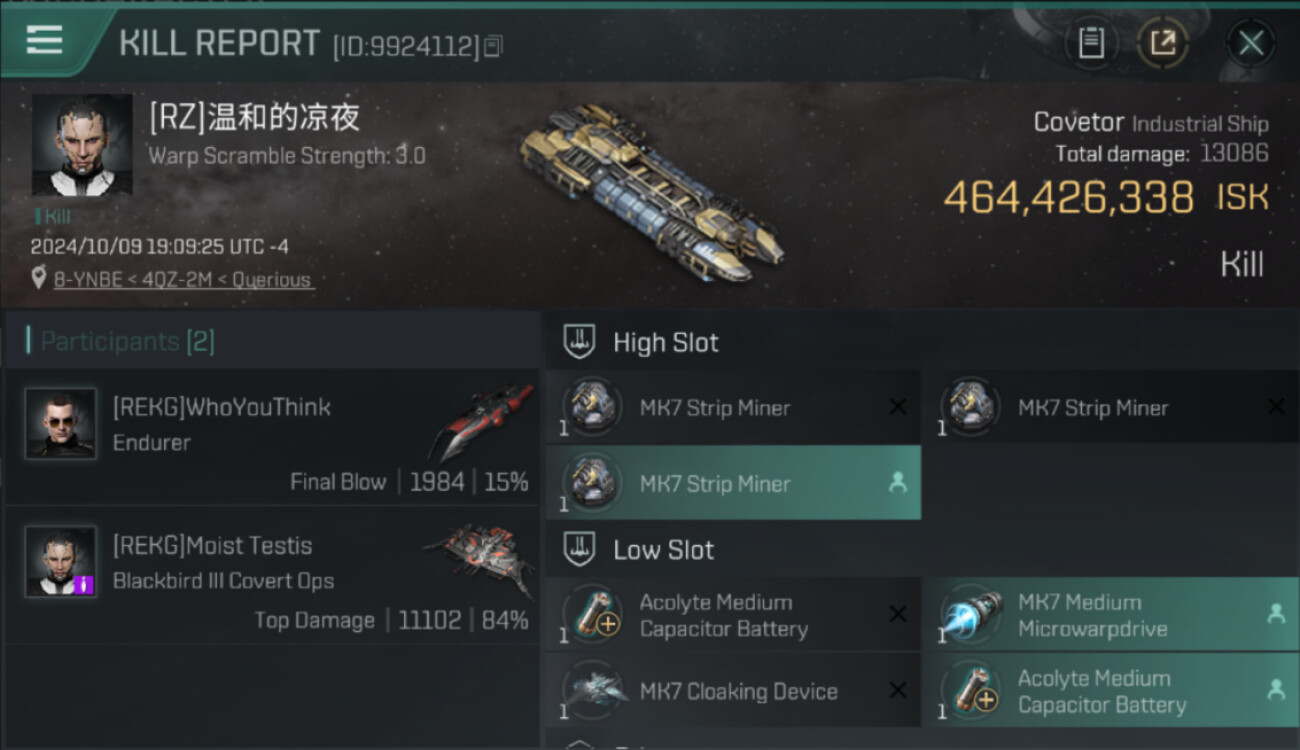Image resolution: width=1300 pixels, height=750 pixels.
Task: Select the MK7 Medium Microwarpdrive module
Action: click(1110, 615)
